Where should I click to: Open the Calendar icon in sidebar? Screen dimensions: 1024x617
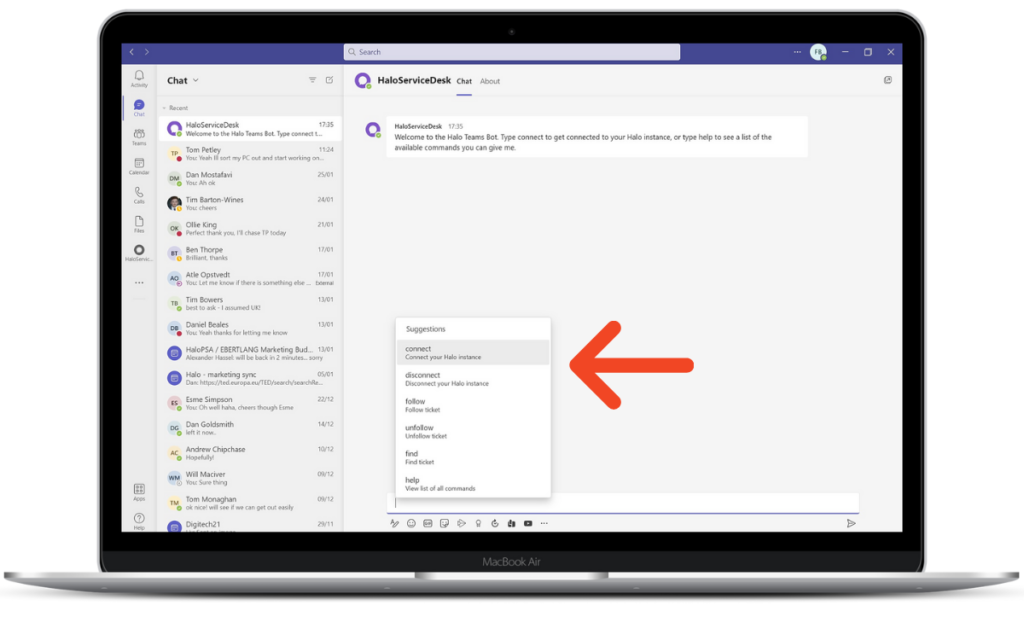click(139, 166)
